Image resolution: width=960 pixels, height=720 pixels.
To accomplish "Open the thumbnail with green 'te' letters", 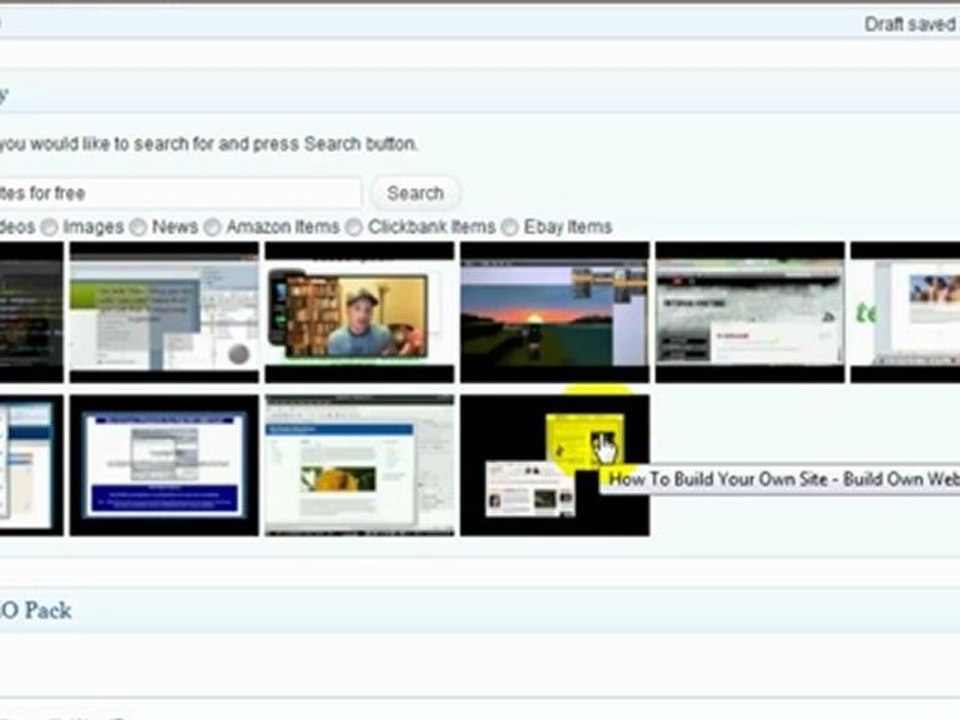I will click(906, 312).
